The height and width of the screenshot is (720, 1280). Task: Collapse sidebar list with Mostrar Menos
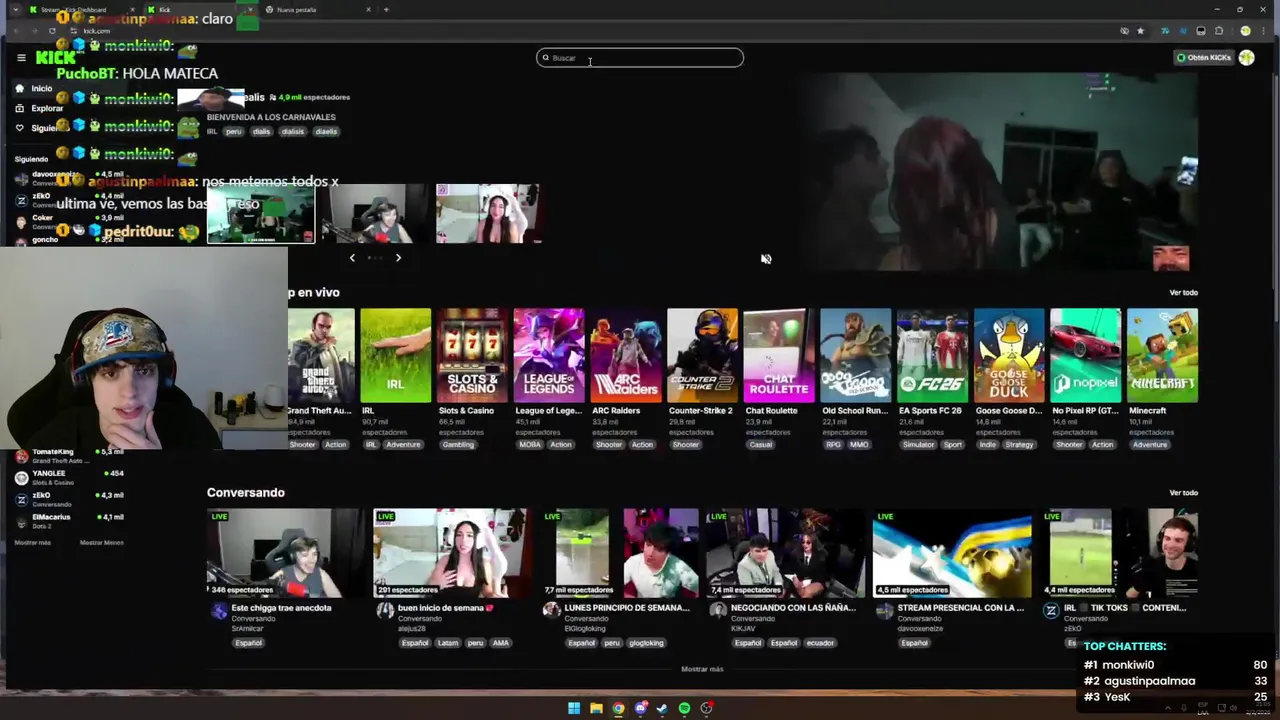[x=101, y=543]
